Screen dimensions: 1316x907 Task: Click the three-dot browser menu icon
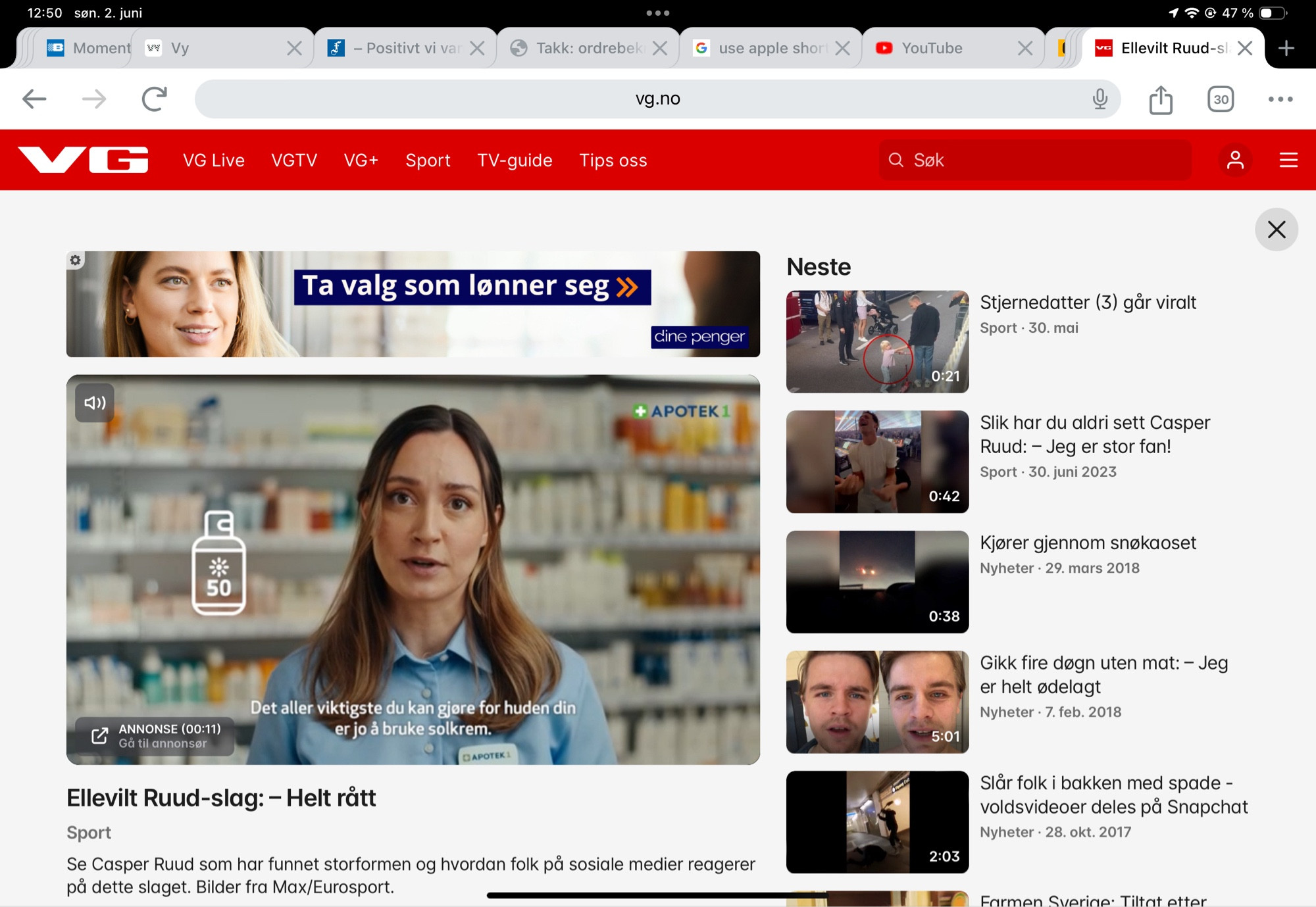(1280, 98)
